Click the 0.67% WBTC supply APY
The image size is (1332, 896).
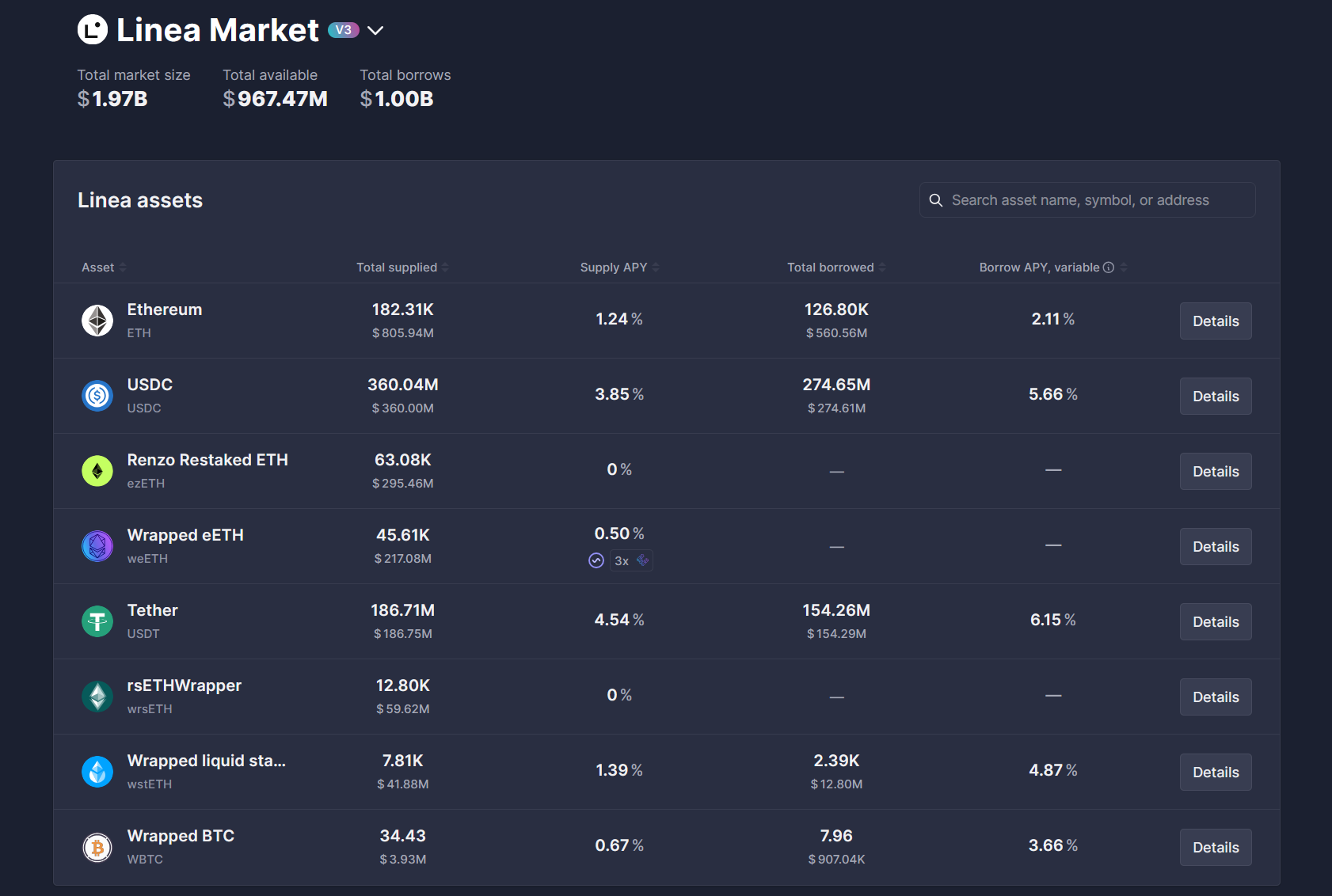coord(619,845)
